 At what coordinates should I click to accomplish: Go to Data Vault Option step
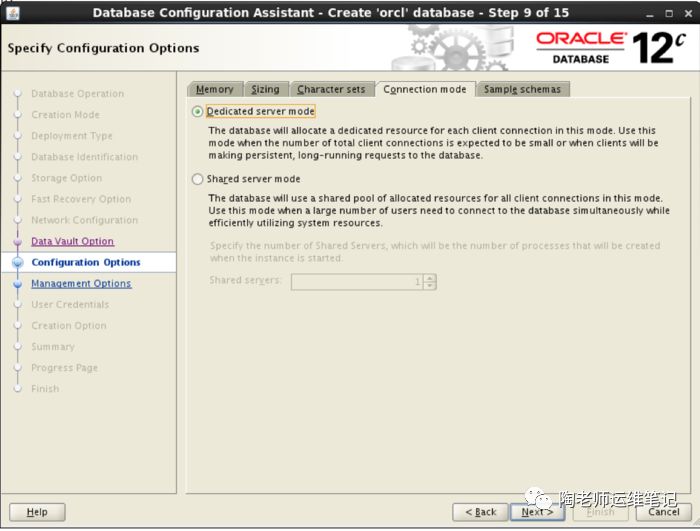pos(72,241)
